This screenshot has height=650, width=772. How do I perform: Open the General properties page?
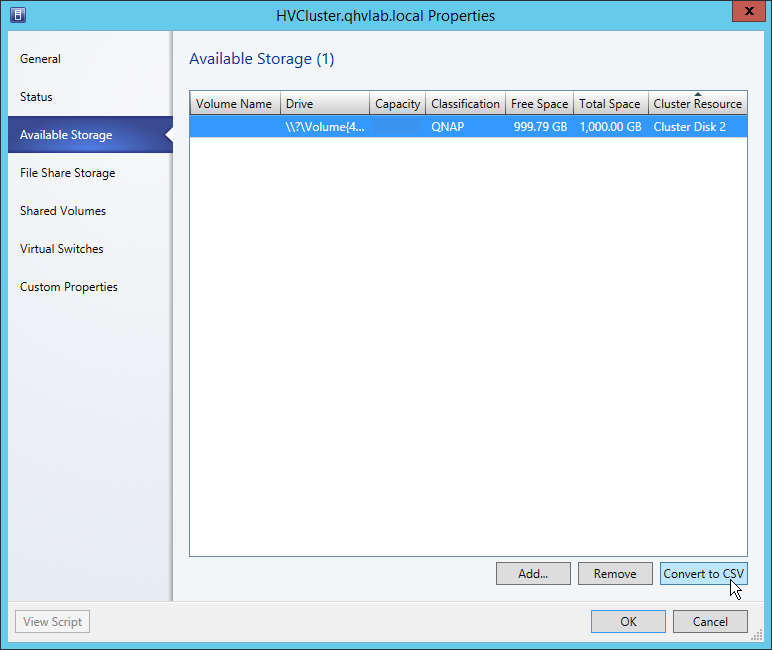click(x=40, y=59)
